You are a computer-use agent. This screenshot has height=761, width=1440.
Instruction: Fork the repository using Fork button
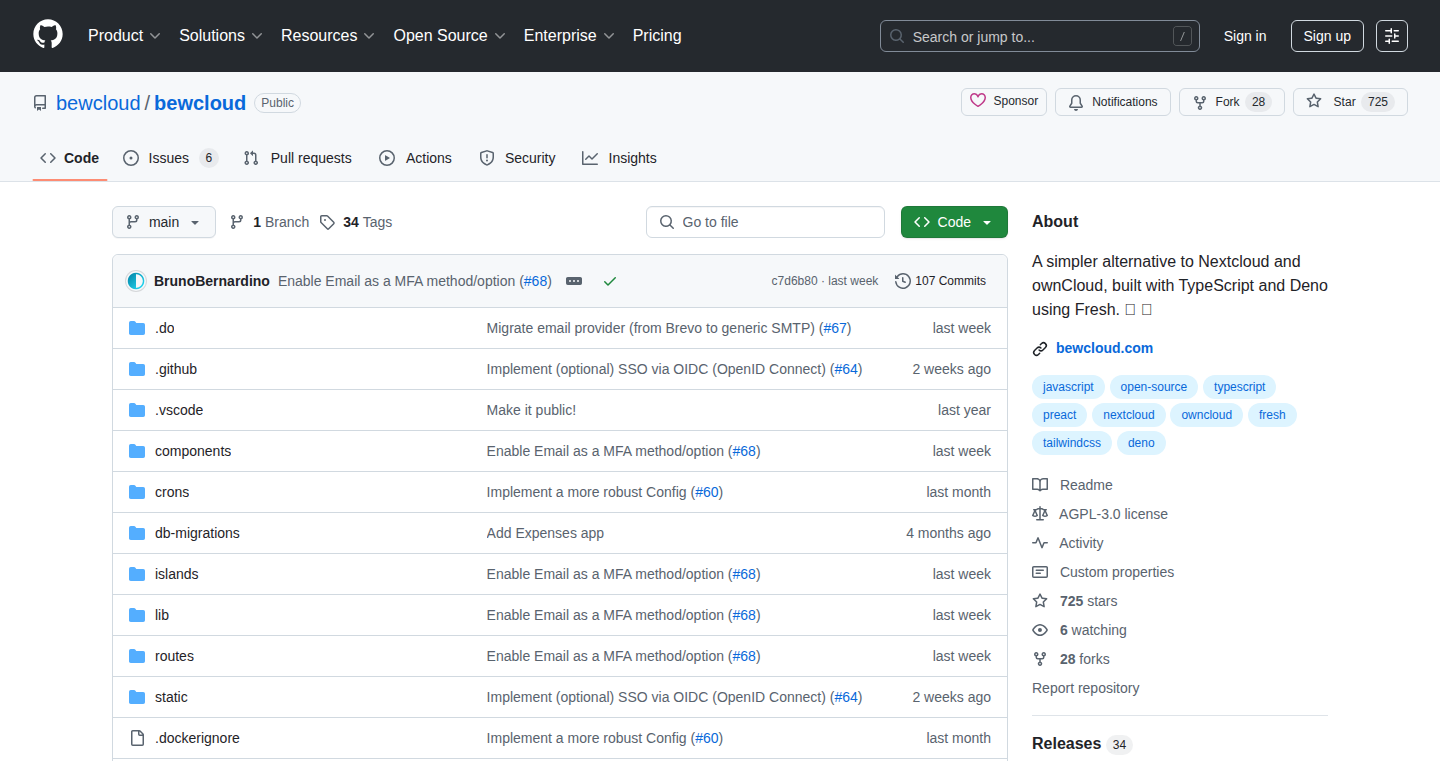tap(1231, 102)
